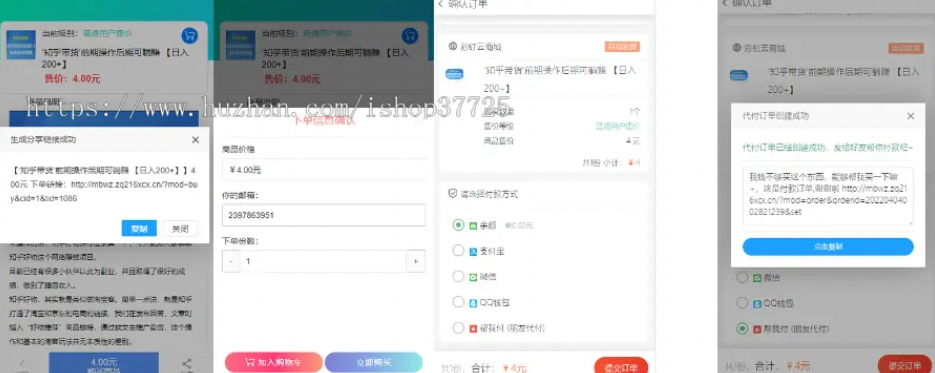This screenshot has height=373, width=935.
Task: Tap the 微信 logo icon on third screen
Action: [473, 277]
